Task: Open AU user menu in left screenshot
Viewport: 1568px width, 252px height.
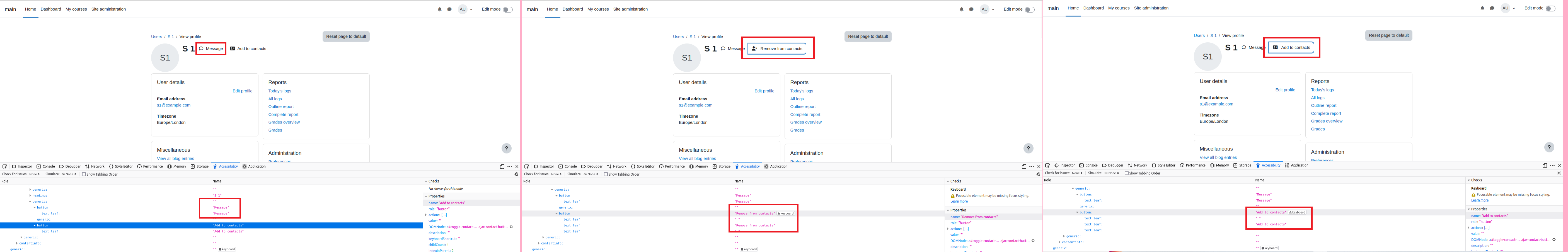Action: point(465,9)
